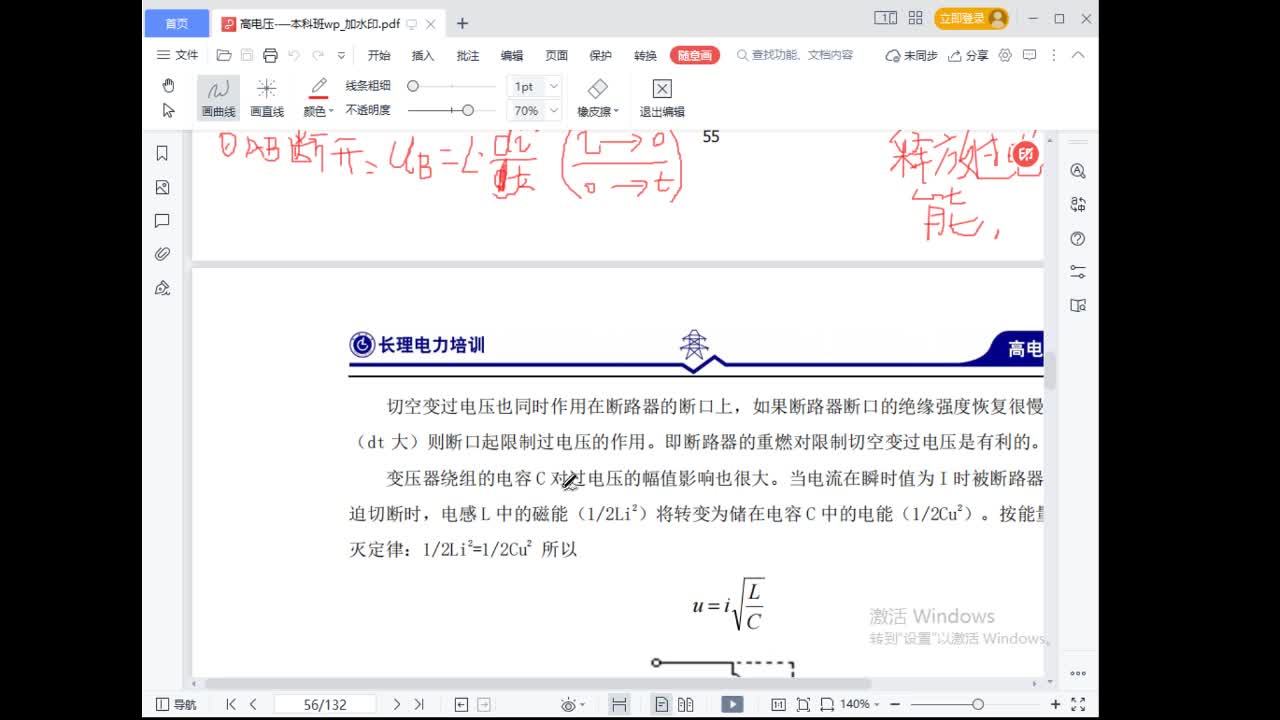Select the 随意画 tab
This screenshot has height=720, width=1280.
695,56
